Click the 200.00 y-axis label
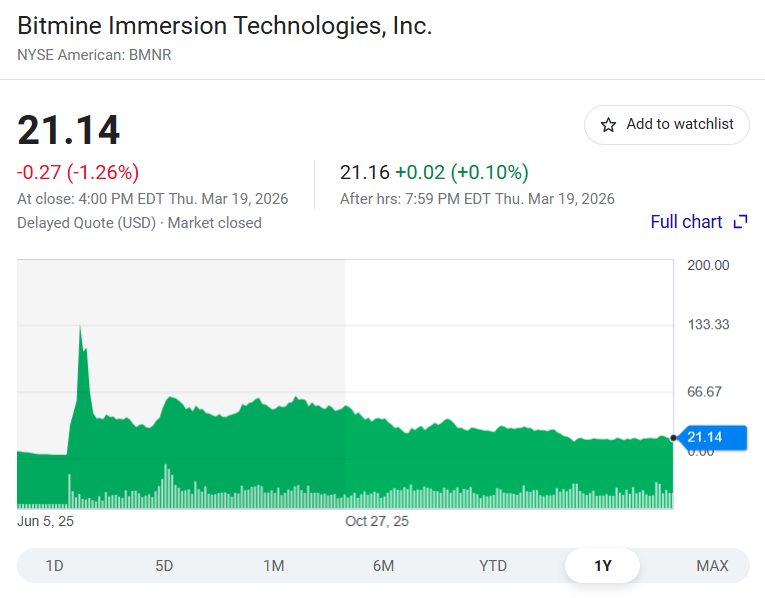 [708, 265]
